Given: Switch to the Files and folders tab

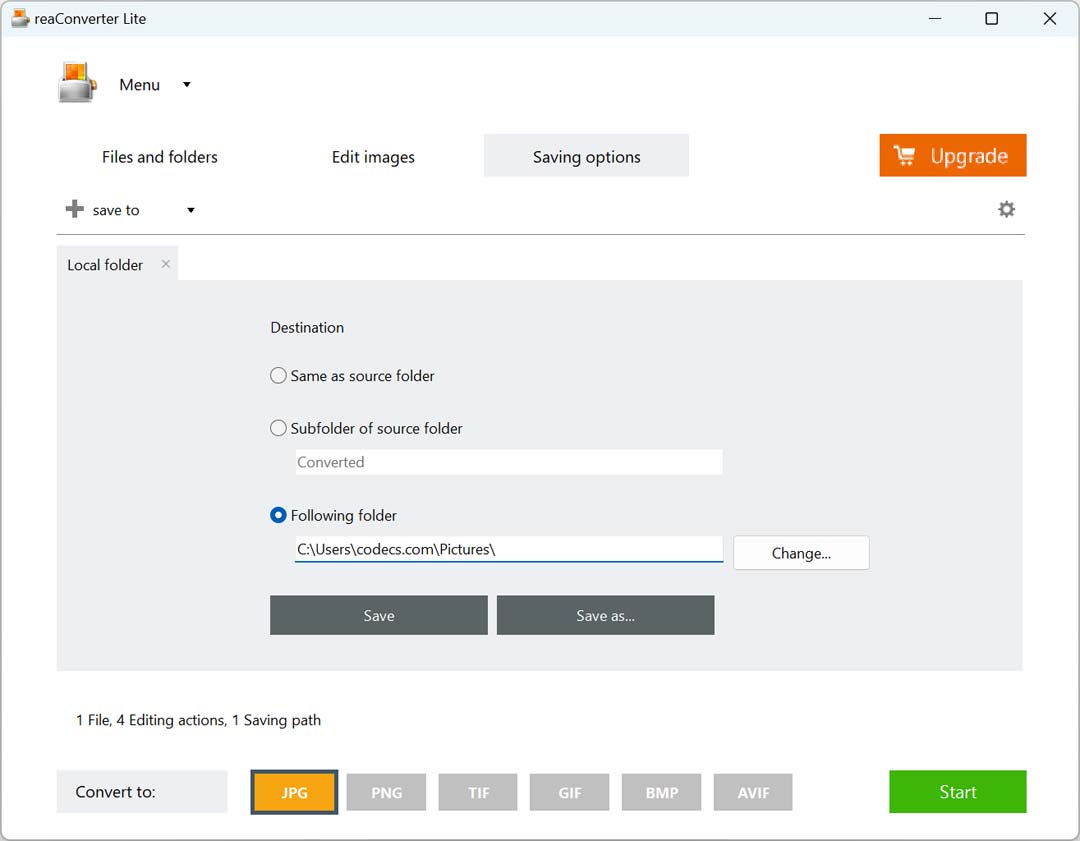Looking at the screenshot, I should click(x=160, y=157).
